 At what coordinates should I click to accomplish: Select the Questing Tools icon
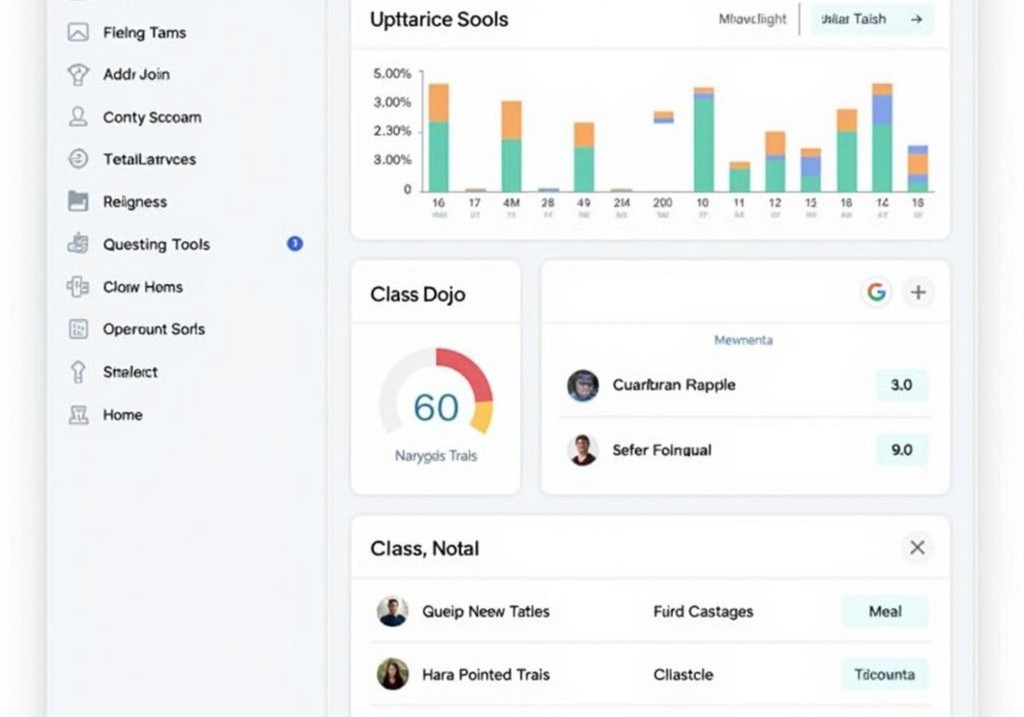(76, 244)
